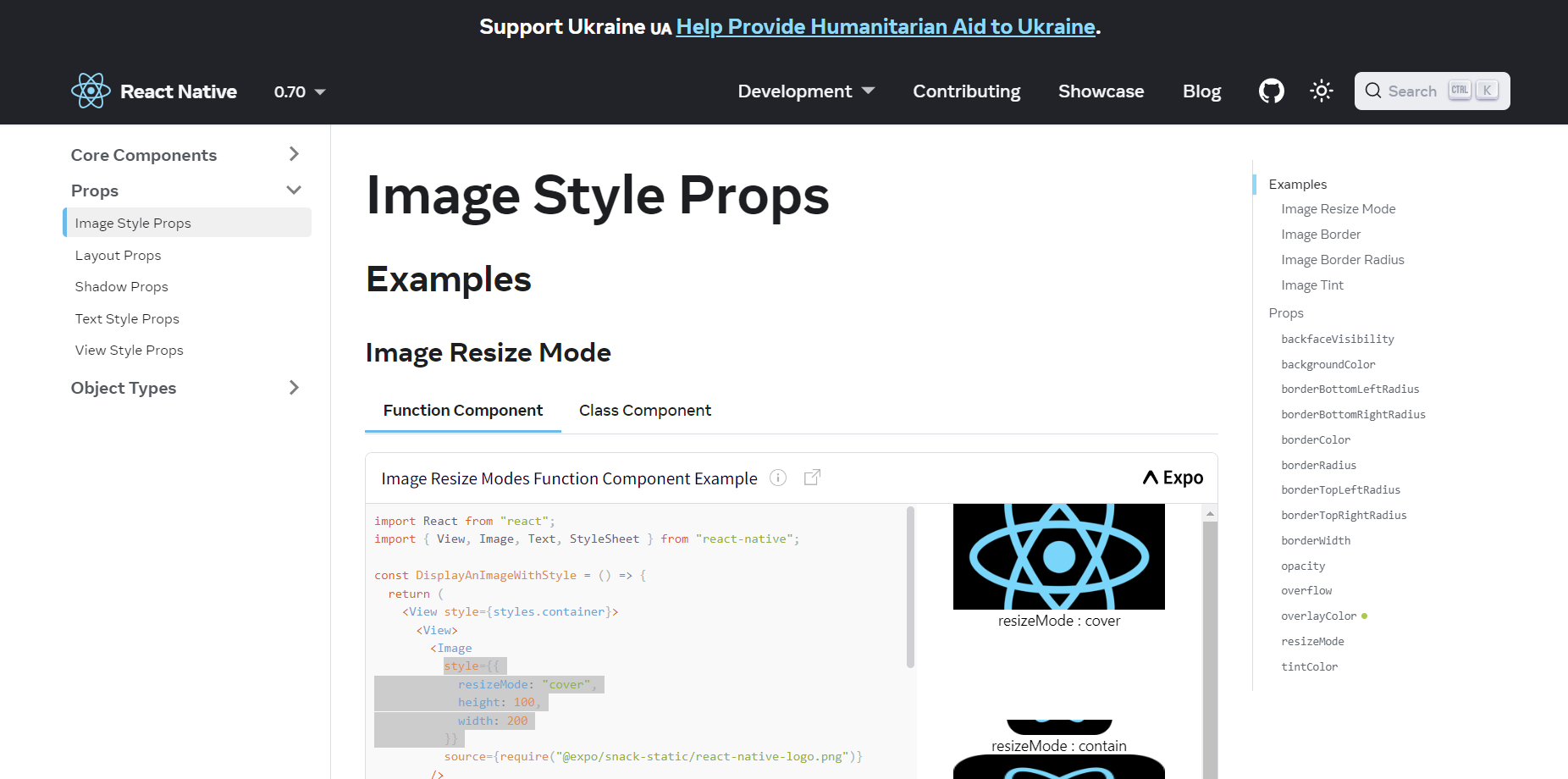Jump to Examples in table of contents
This screenshot has width=1568, height=779.
pyautogui.click(x=1297, y=184)
